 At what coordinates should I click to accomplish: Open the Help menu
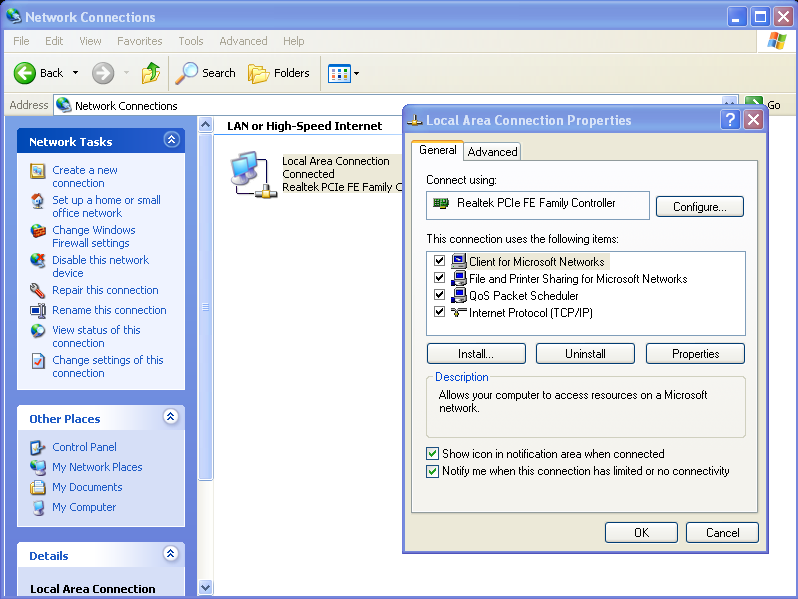pos(294,41)
